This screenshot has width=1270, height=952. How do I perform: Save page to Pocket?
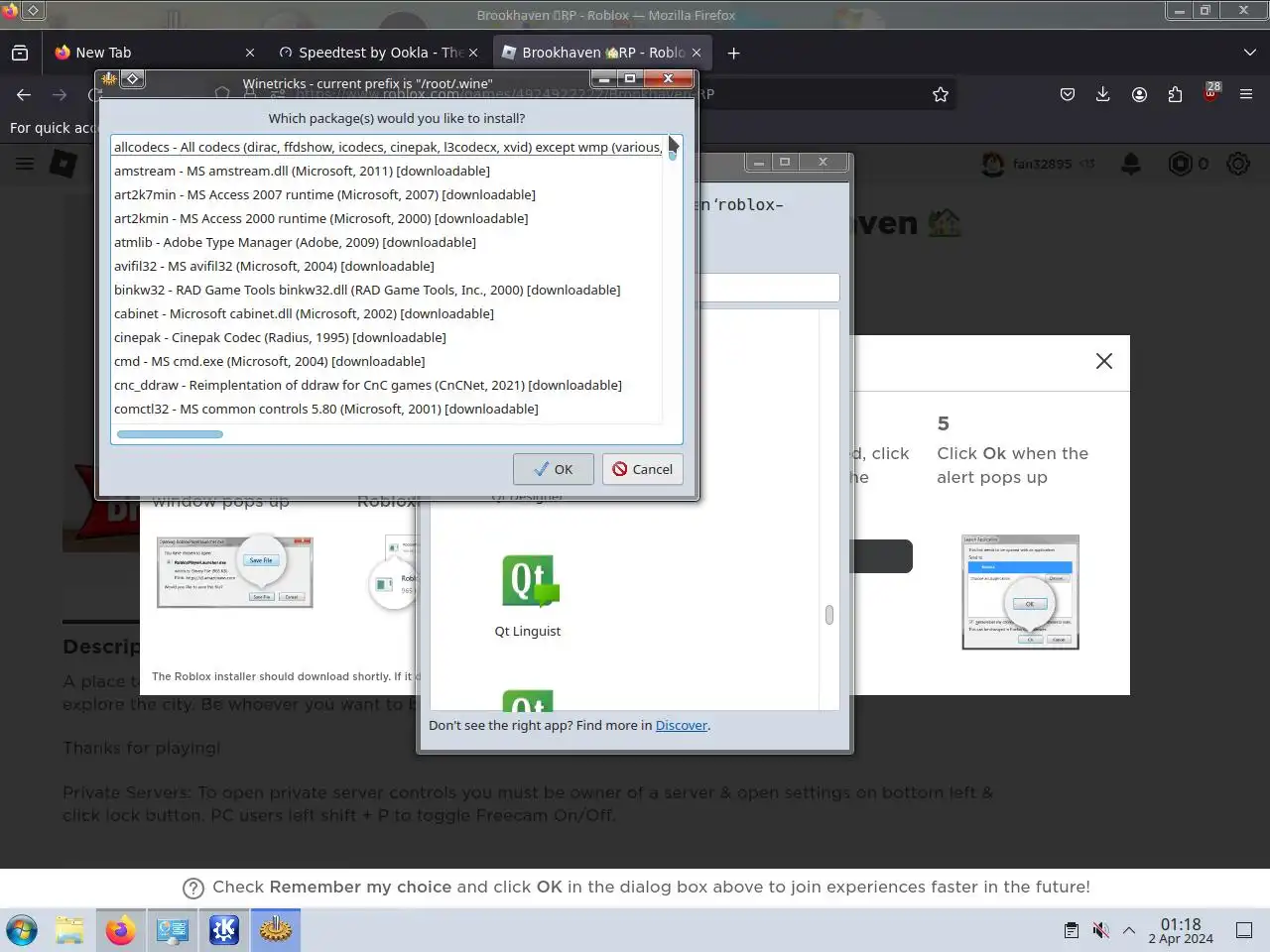(1068, 94)
